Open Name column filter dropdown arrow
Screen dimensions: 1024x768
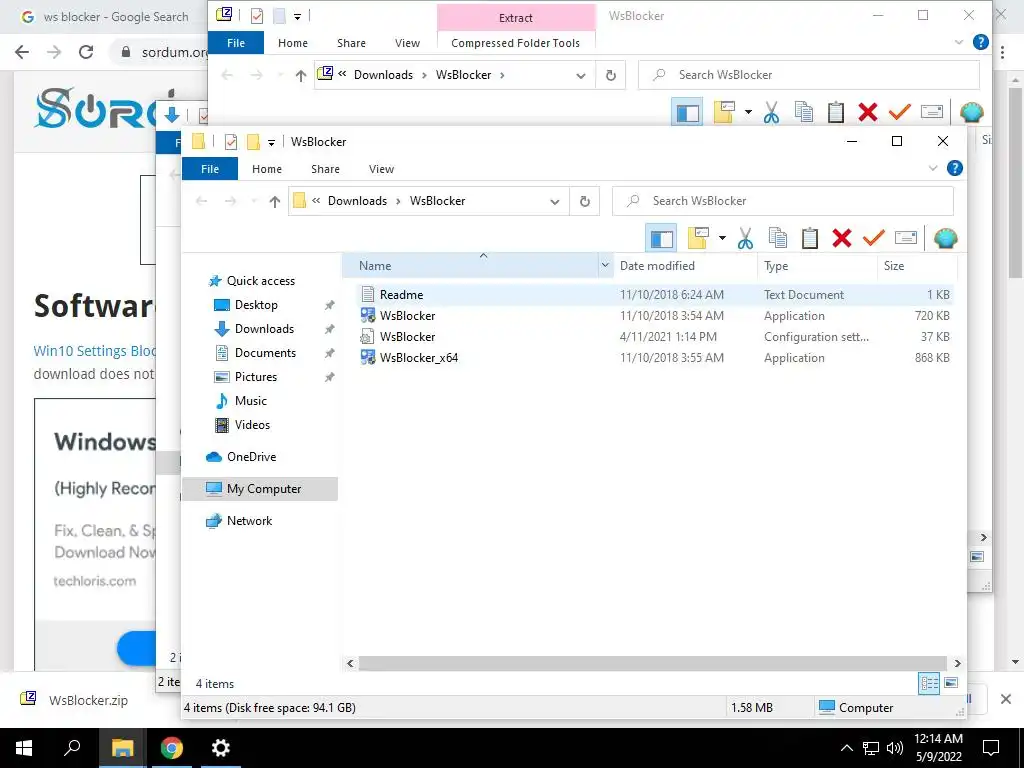605,265
